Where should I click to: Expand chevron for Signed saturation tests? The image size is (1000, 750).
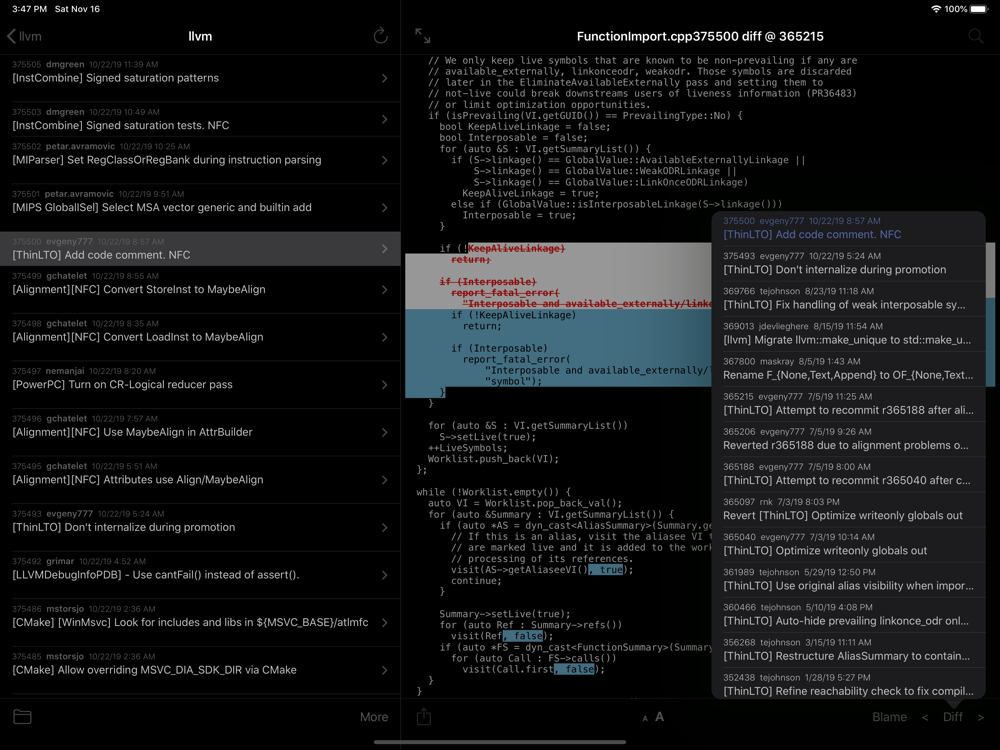(385, 119)
